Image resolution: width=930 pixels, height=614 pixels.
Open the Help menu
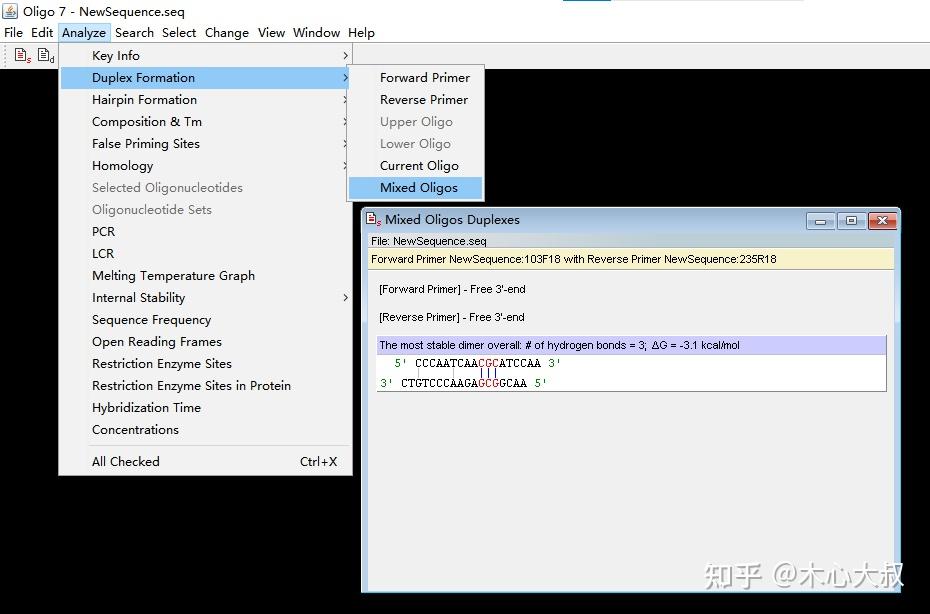pos(361,33)
